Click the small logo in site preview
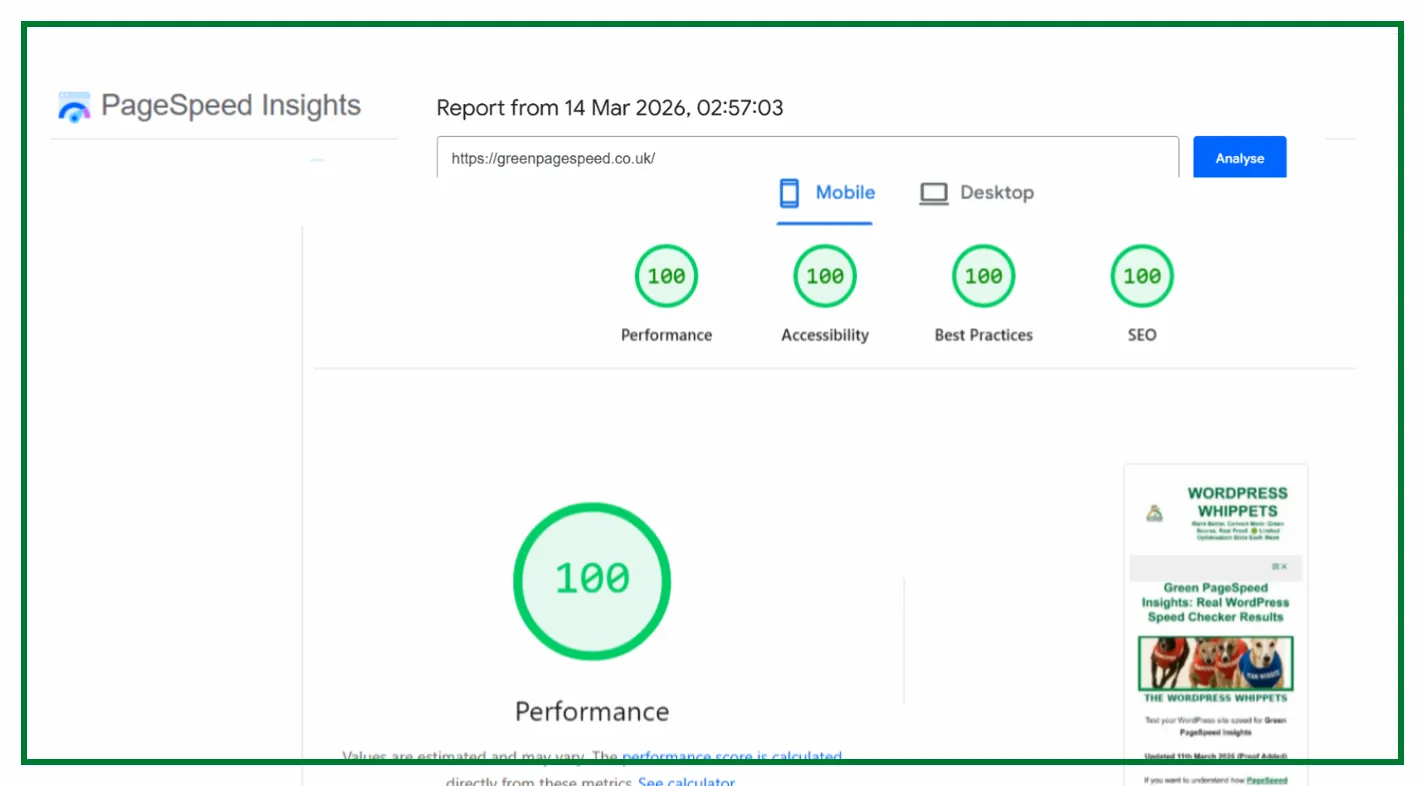 [1155, 514]
